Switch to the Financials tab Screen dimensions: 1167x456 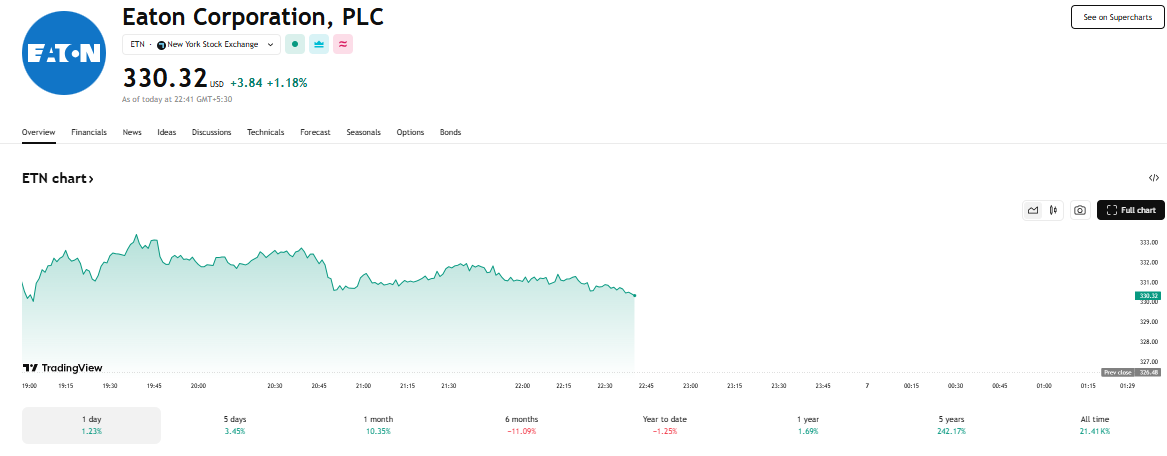(x=89, y=132)
